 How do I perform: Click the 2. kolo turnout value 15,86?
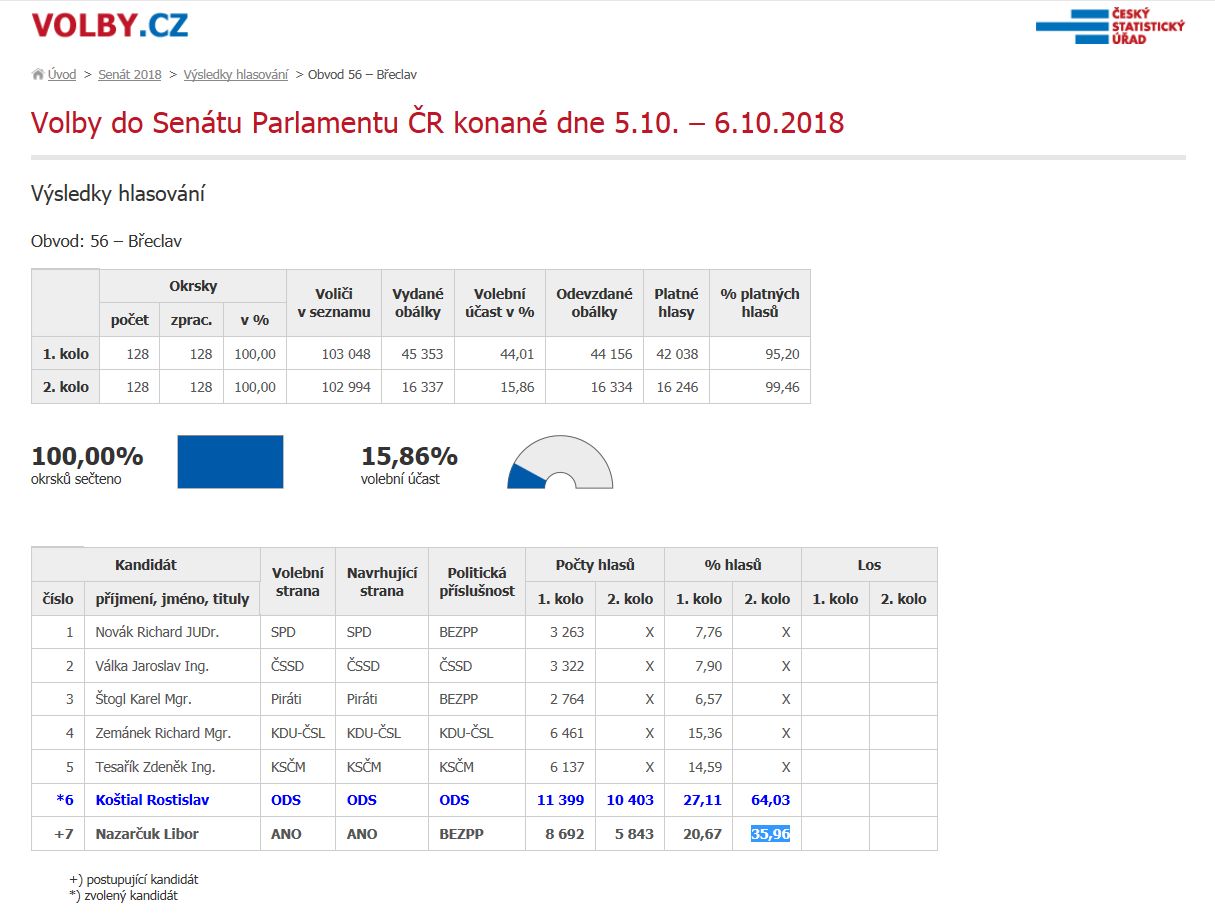(x=518, y=387)
